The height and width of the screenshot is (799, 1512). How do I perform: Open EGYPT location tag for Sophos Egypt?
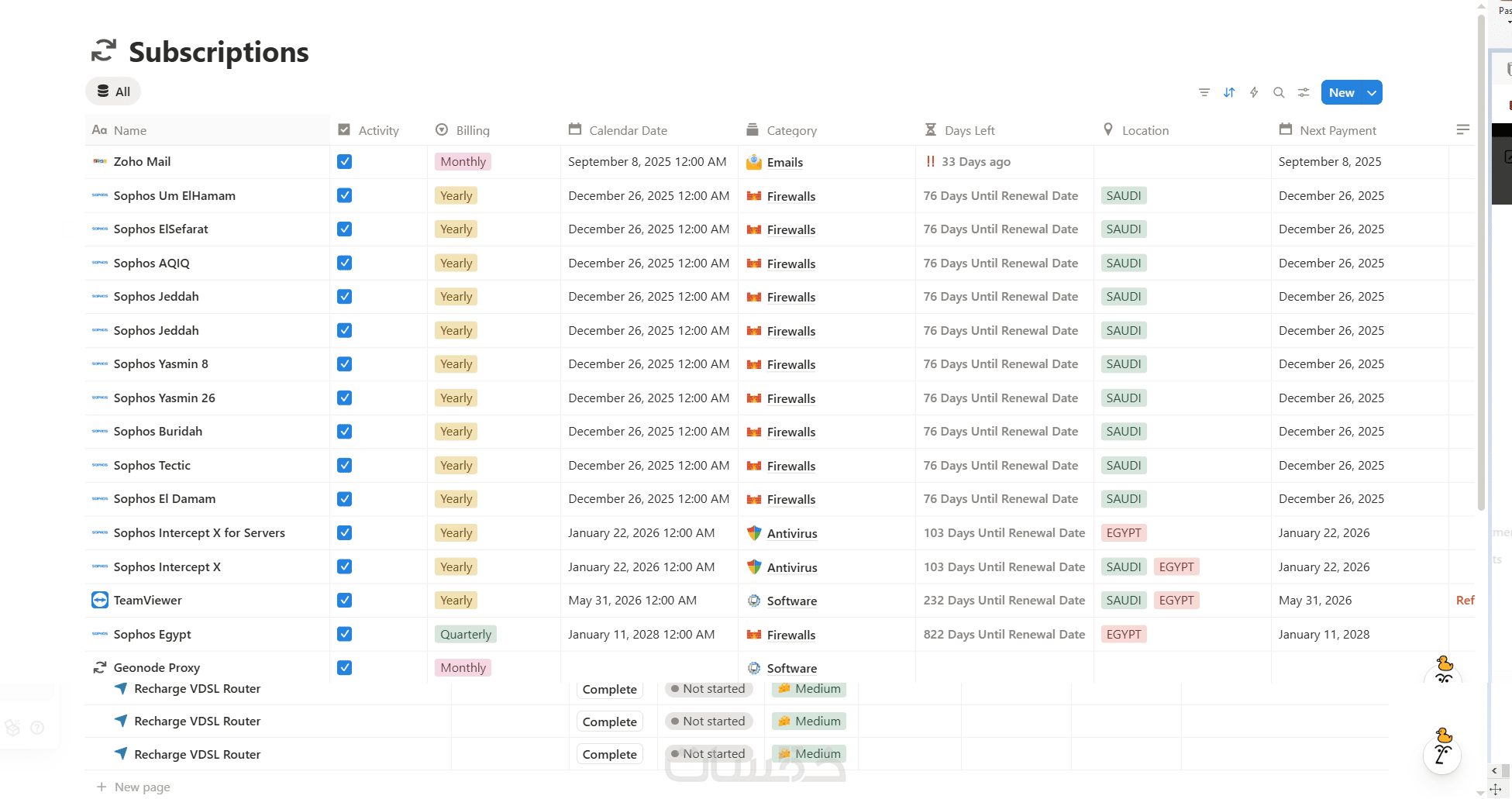coord(1124,634)
